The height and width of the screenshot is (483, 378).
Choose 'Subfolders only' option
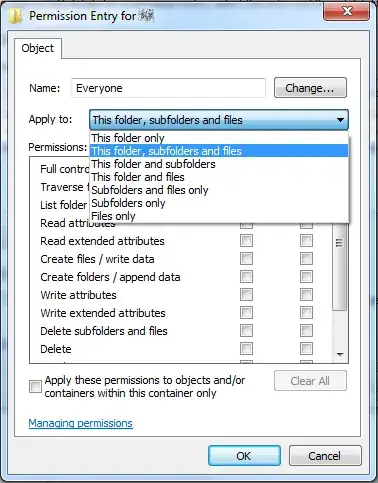point(219,203)
